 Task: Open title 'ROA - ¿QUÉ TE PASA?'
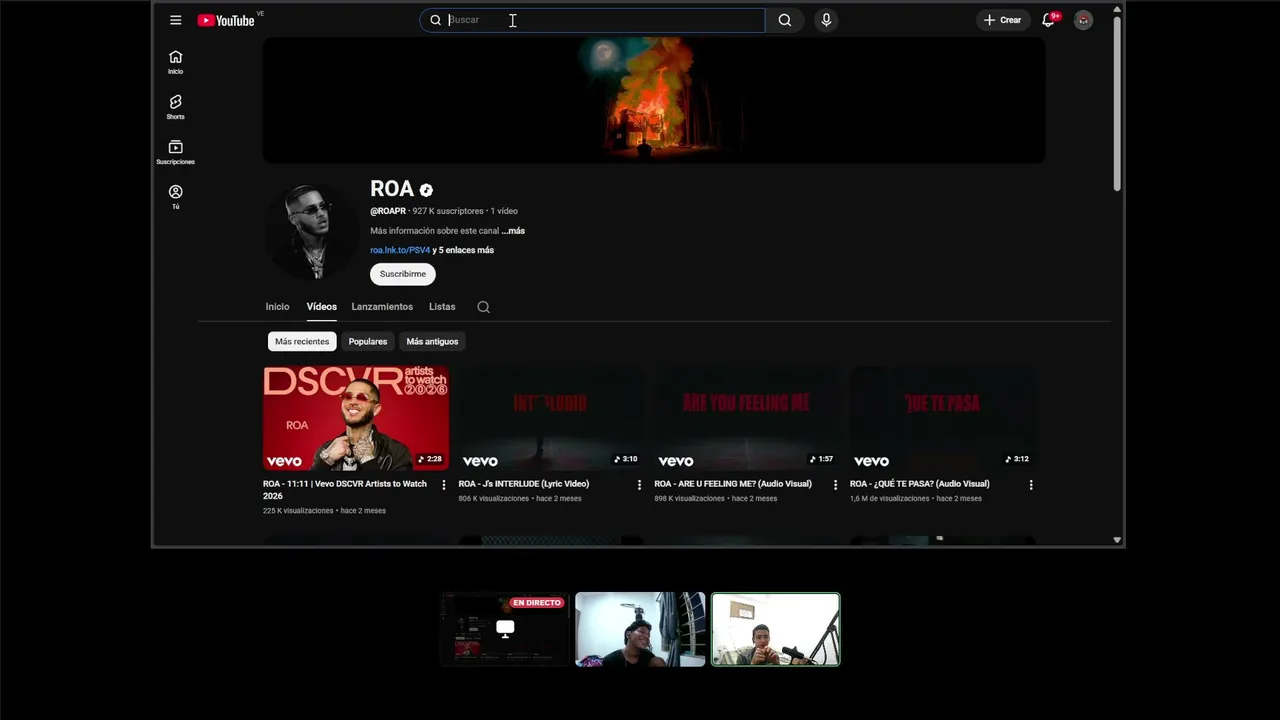pyautogui.click(x=920, y=484)
